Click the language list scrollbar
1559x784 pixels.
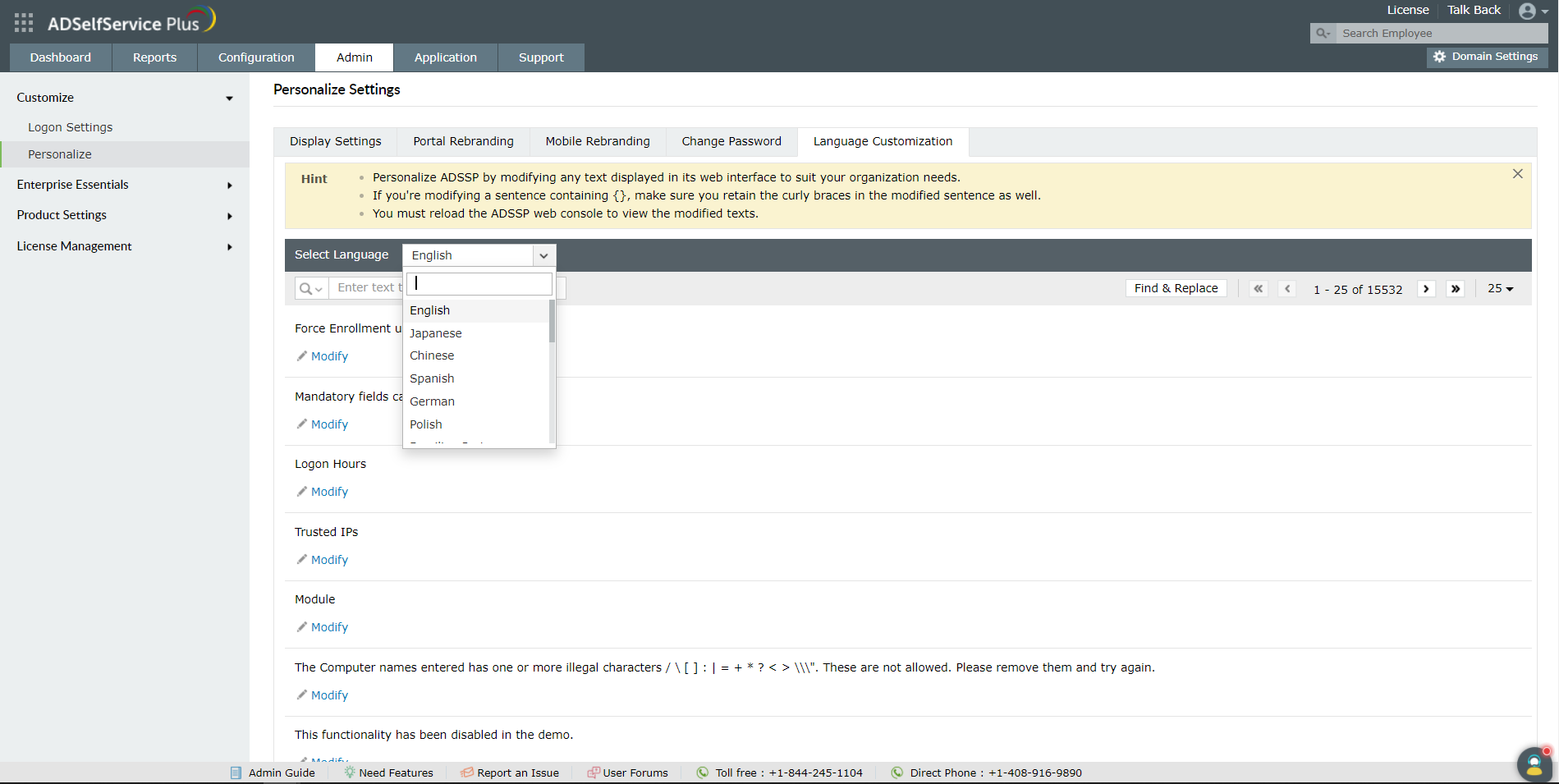coord(552,321)
